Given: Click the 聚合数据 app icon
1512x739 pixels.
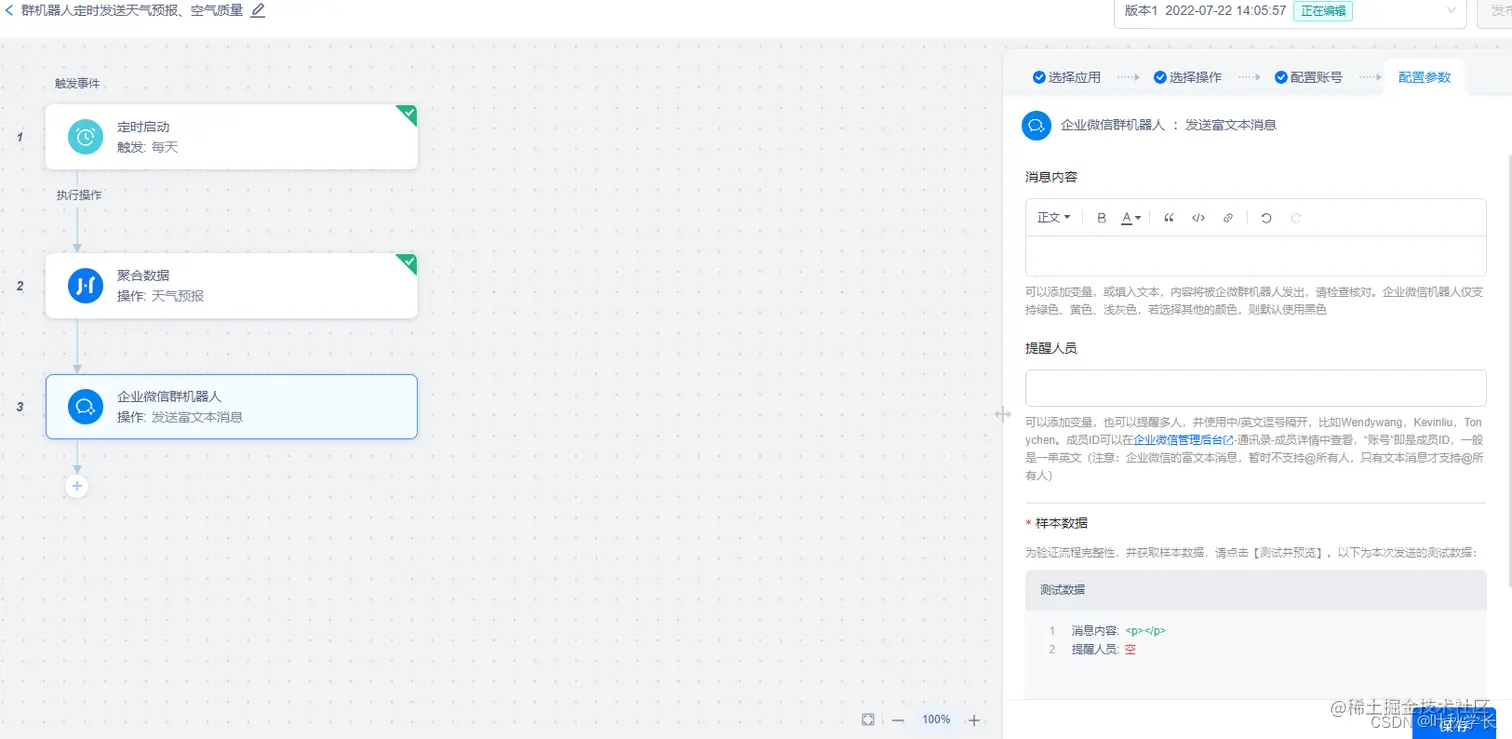Looking at the screenshot, I should tap(85, 286).
